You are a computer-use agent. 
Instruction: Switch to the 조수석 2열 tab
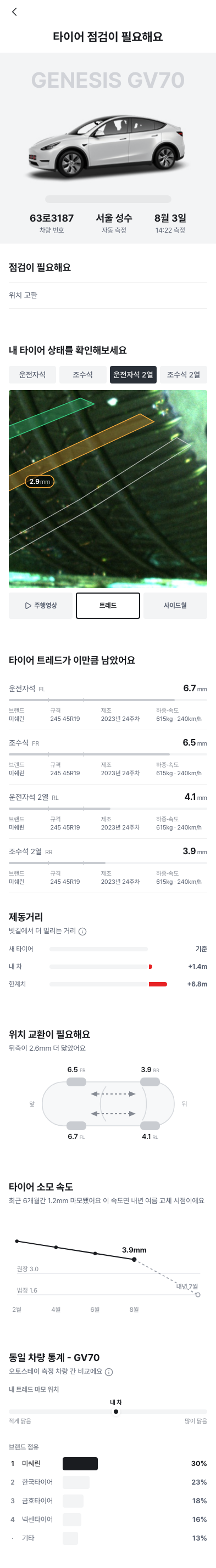(x=184, y=375)
